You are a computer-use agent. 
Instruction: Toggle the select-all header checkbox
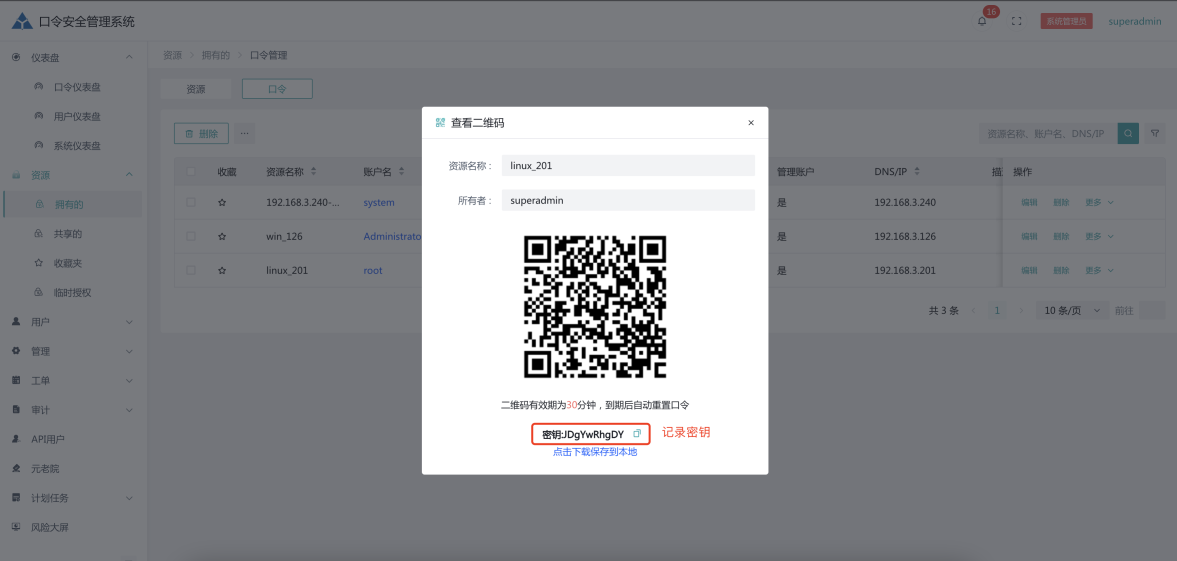tap(191, 172)
